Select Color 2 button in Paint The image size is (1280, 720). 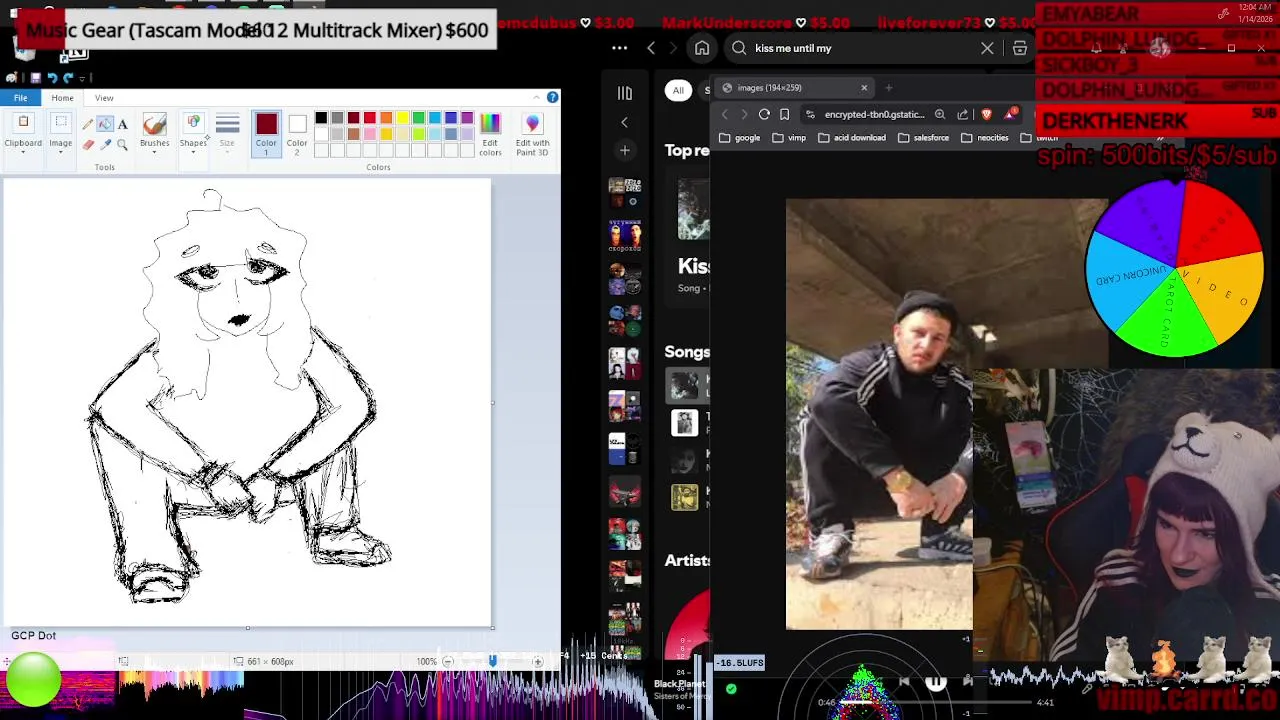(297, 133)
